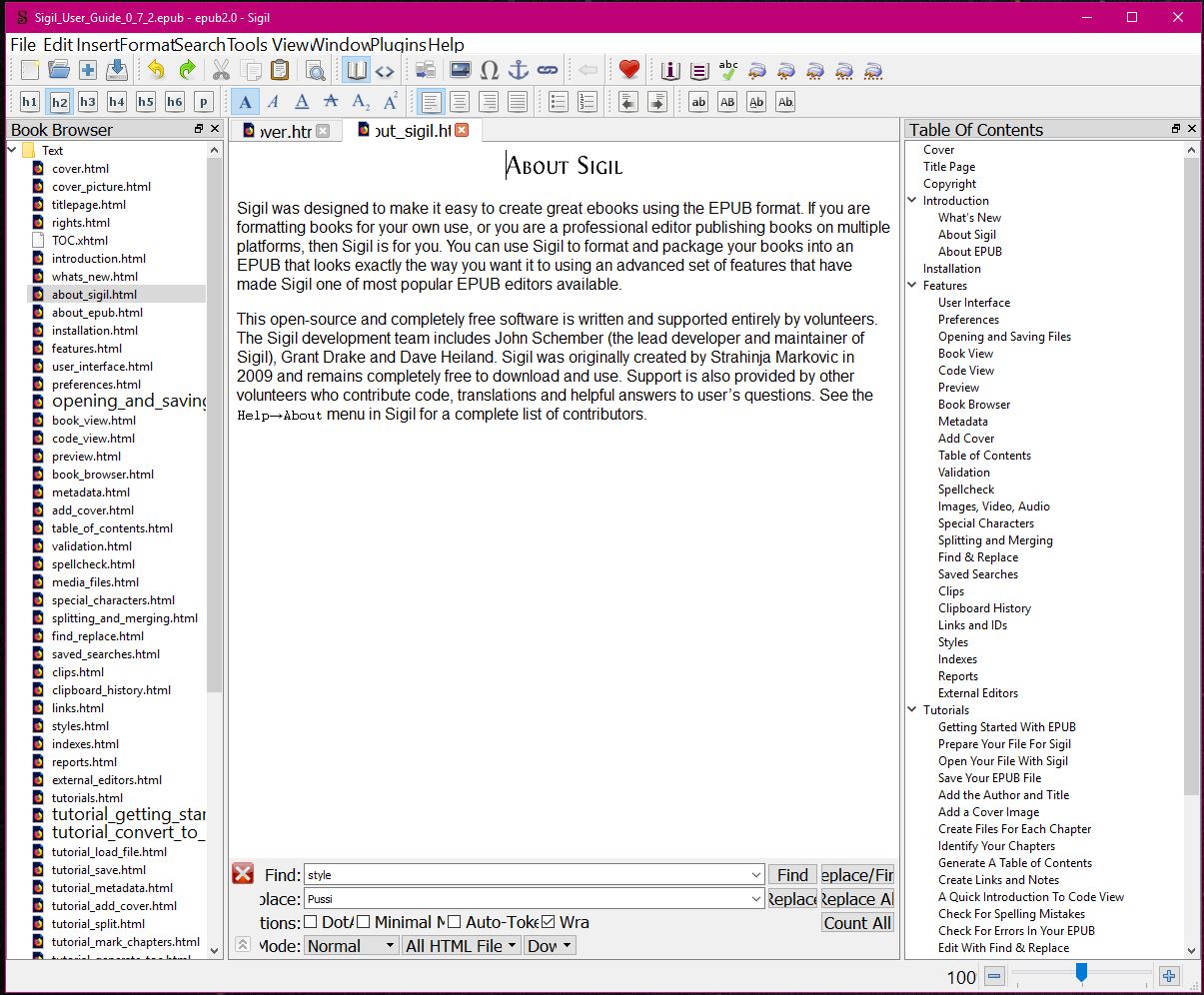
Task: Click the zoom-out minus button
Action: tap(994, 976)
